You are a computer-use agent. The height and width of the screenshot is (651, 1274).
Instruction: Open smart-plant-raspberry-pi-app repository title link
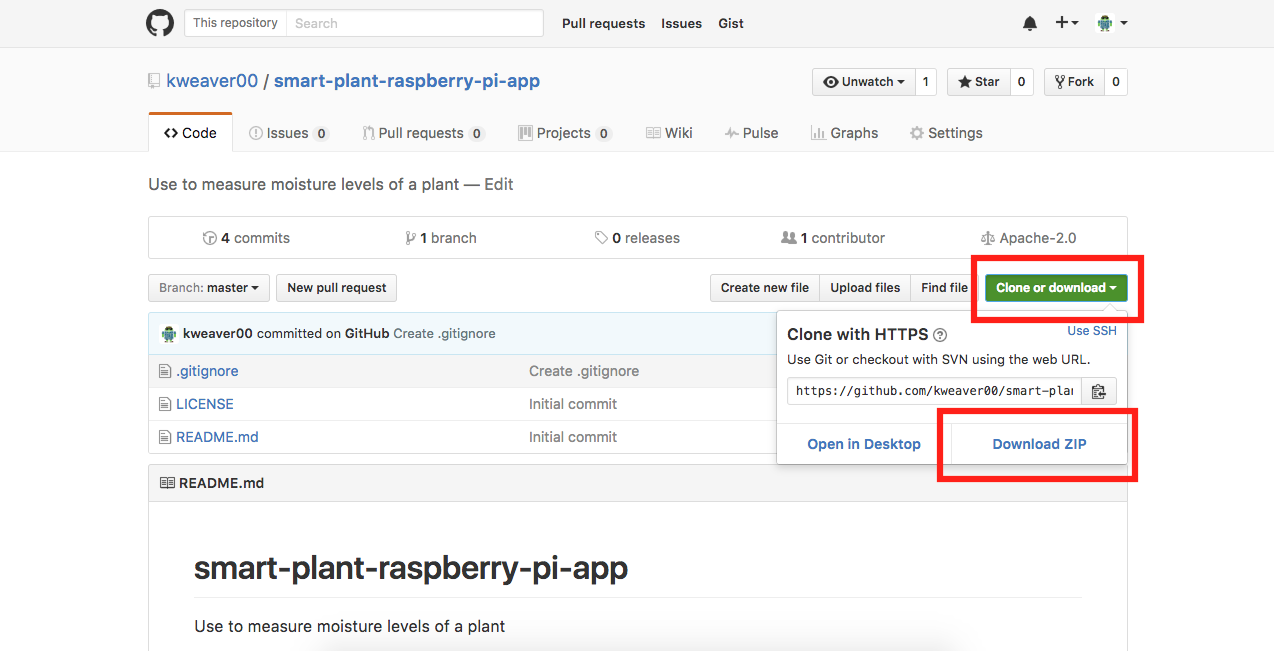pos(407,81)
